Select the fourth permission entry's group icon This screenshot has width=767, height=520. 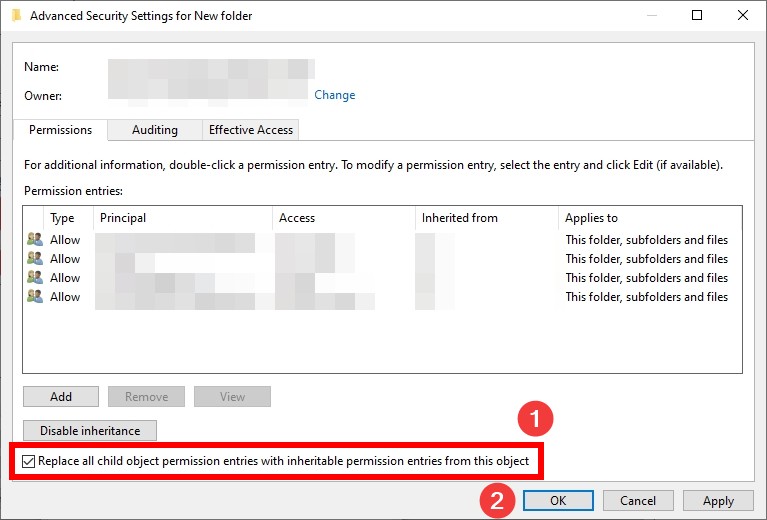tap(35, 296)
